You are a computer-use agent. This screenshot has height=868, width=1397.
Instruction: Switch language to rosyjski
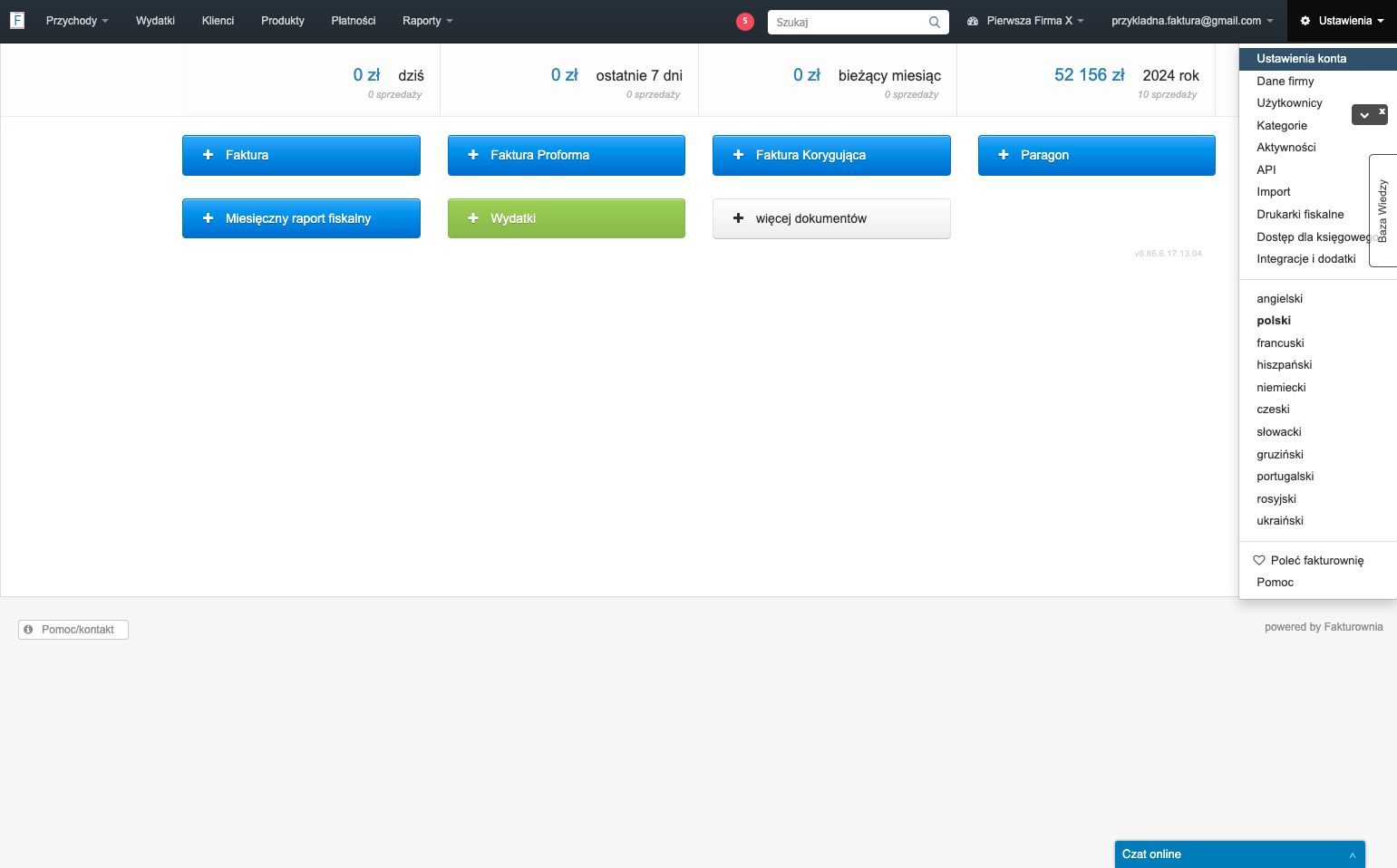point(1317,498)
